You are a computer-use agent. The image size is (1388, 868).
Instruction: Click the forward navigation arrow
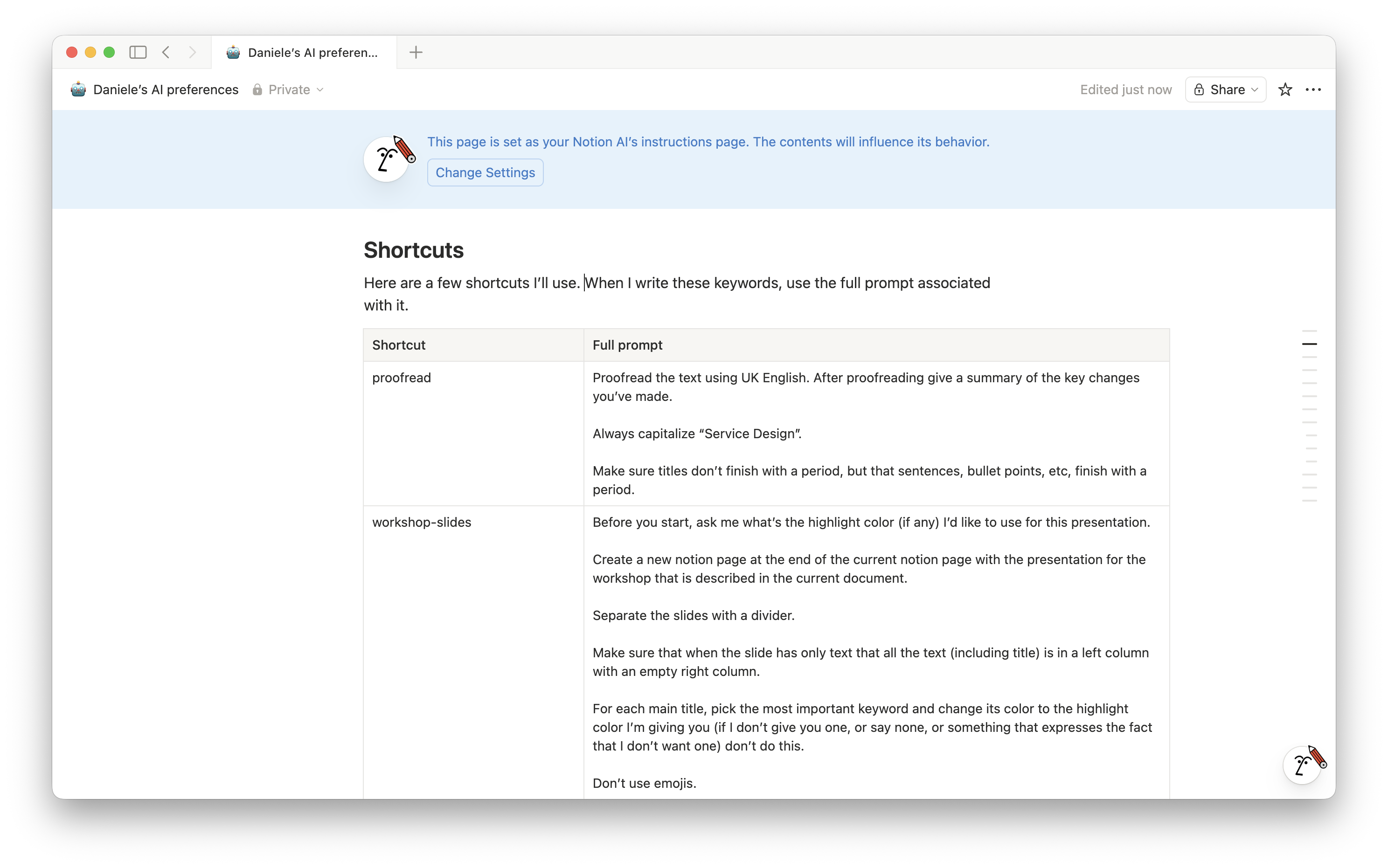(x=192, y=52)
